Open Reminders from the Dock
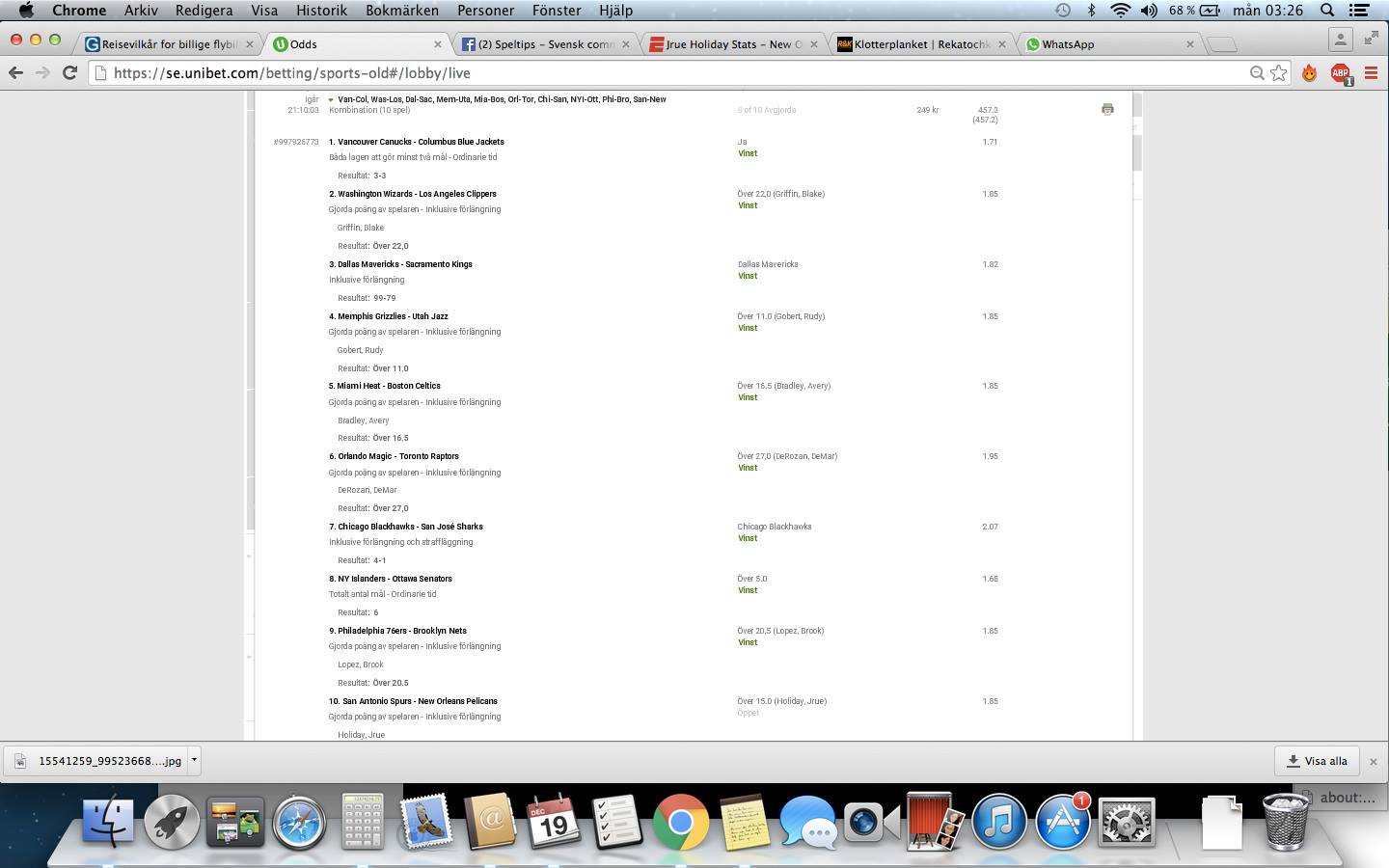The width and height of the screenshot is (1389, 868). point(617,822)
